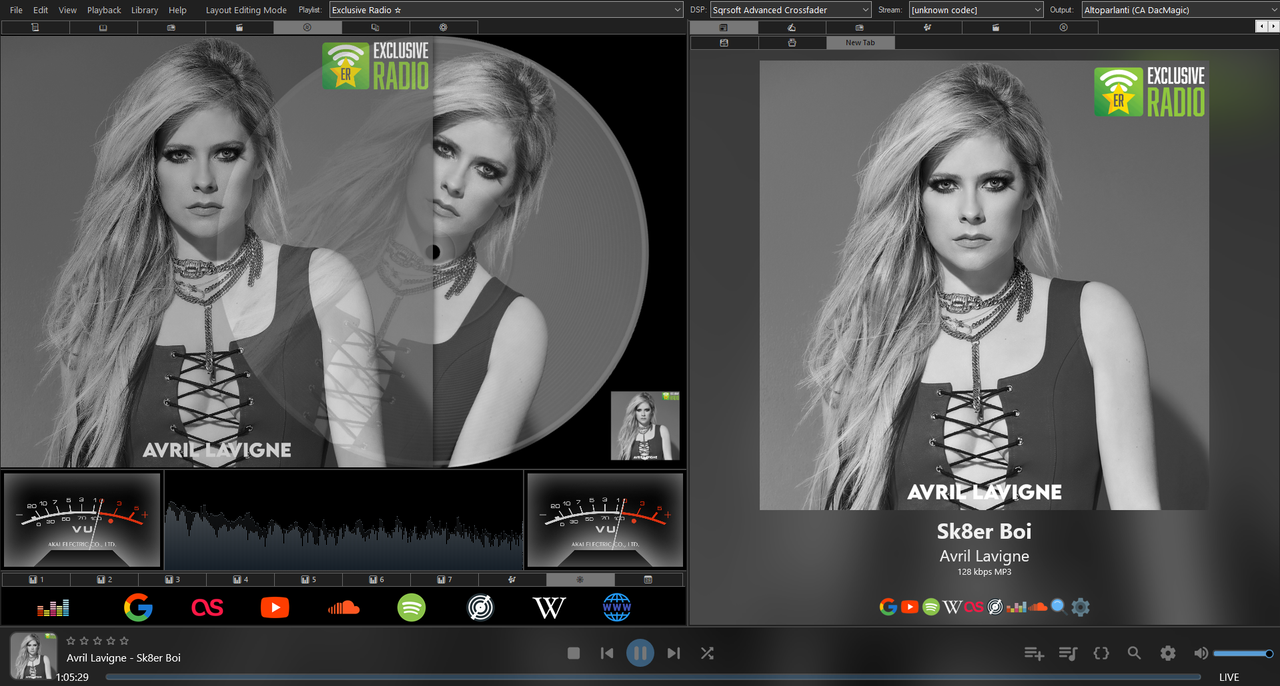Rate the track three stars
The height and width of the screenshot is (686, 1280).
tap(98, 640)
